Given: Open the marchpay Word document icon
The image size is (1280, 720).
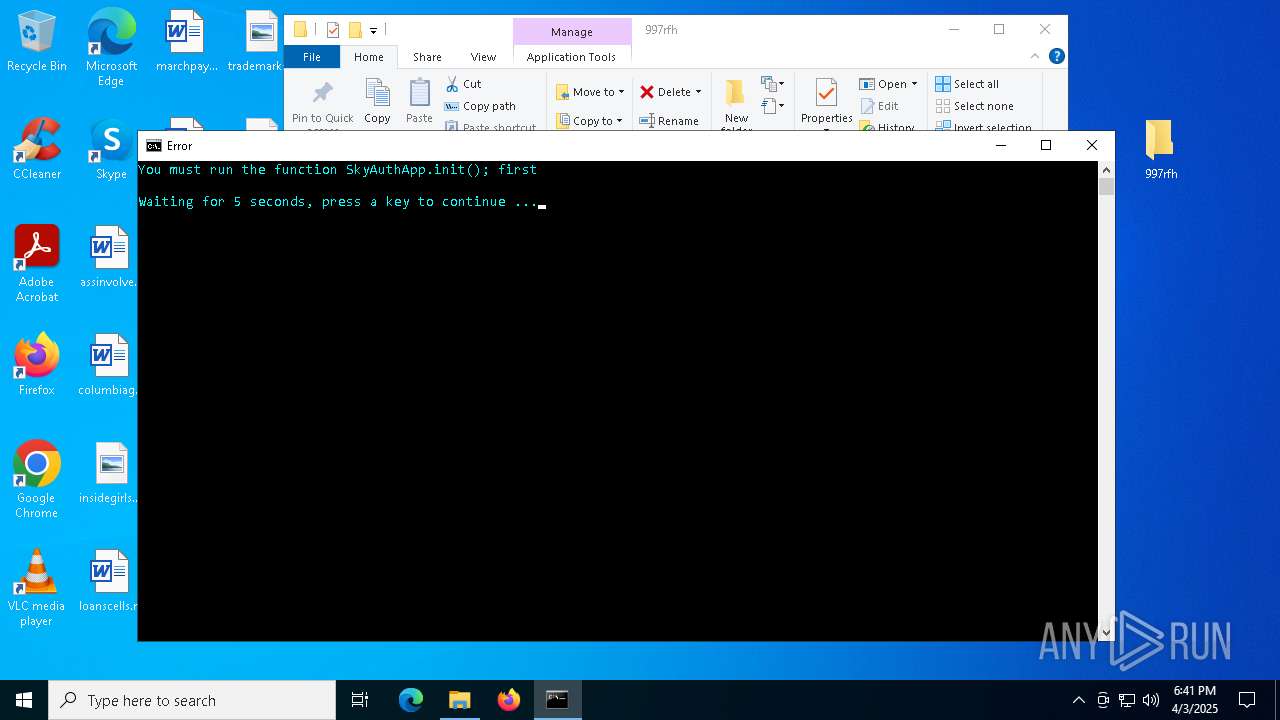Looking at the screenshot, I should (186, 42).
